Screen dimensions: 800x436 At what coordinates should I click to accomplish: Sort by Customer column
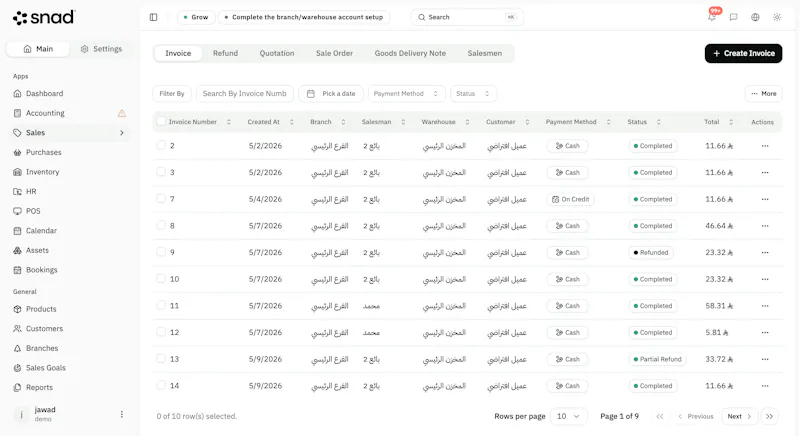point(508,122)
